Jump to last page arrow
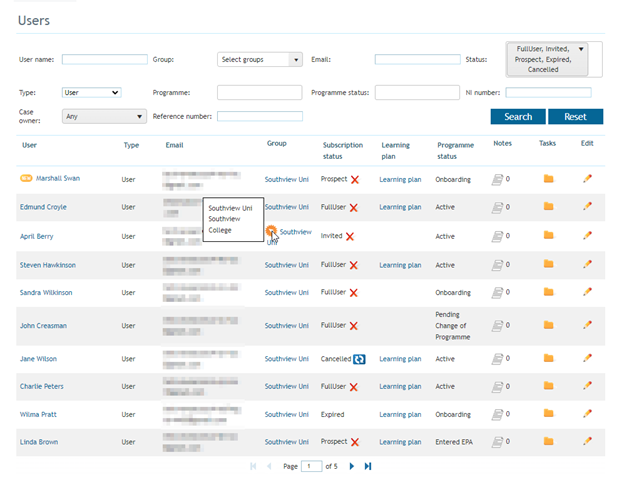This screenshot has height=480, width=624. (368, 466)
